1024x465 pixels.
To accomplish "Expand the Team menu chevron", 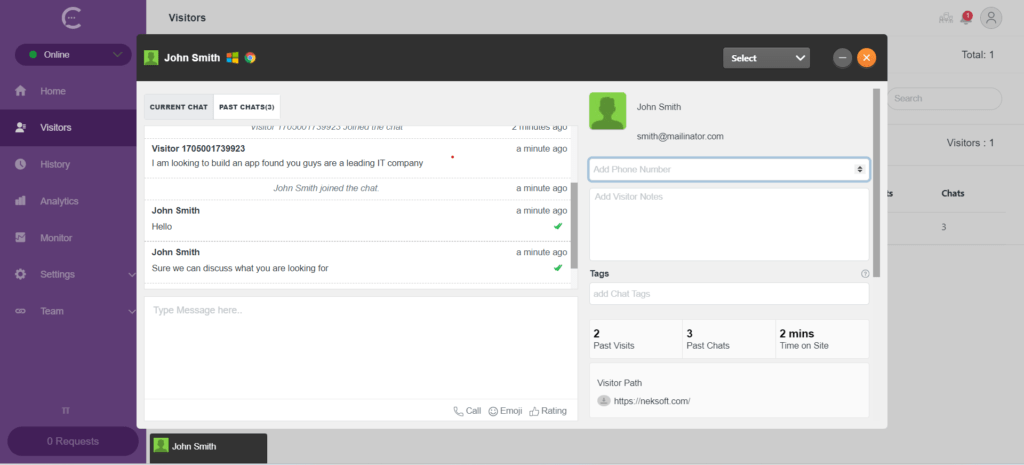I will tap(132, 312).
